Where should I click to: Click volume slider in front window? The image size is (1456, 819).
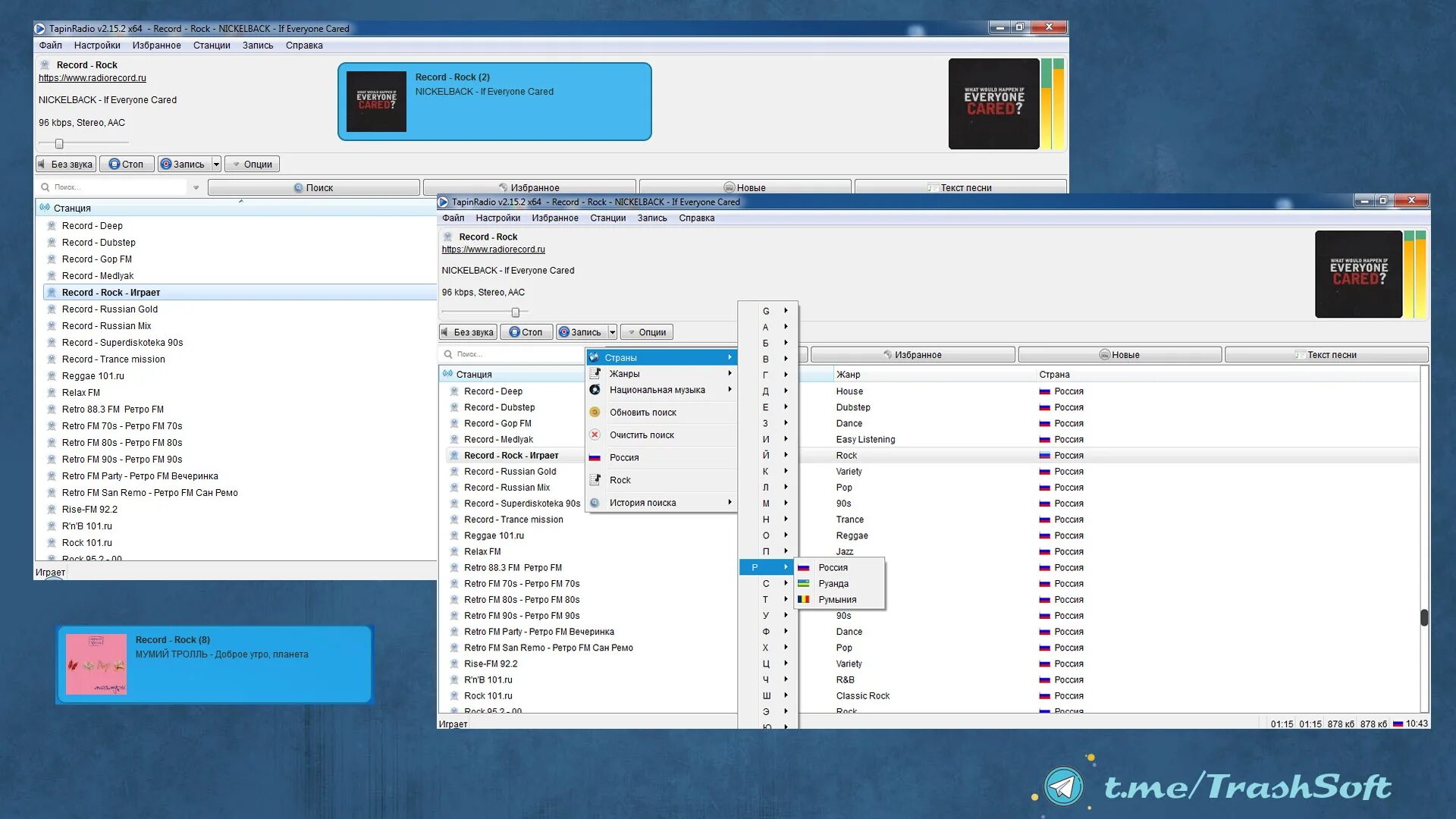(516, 312)
